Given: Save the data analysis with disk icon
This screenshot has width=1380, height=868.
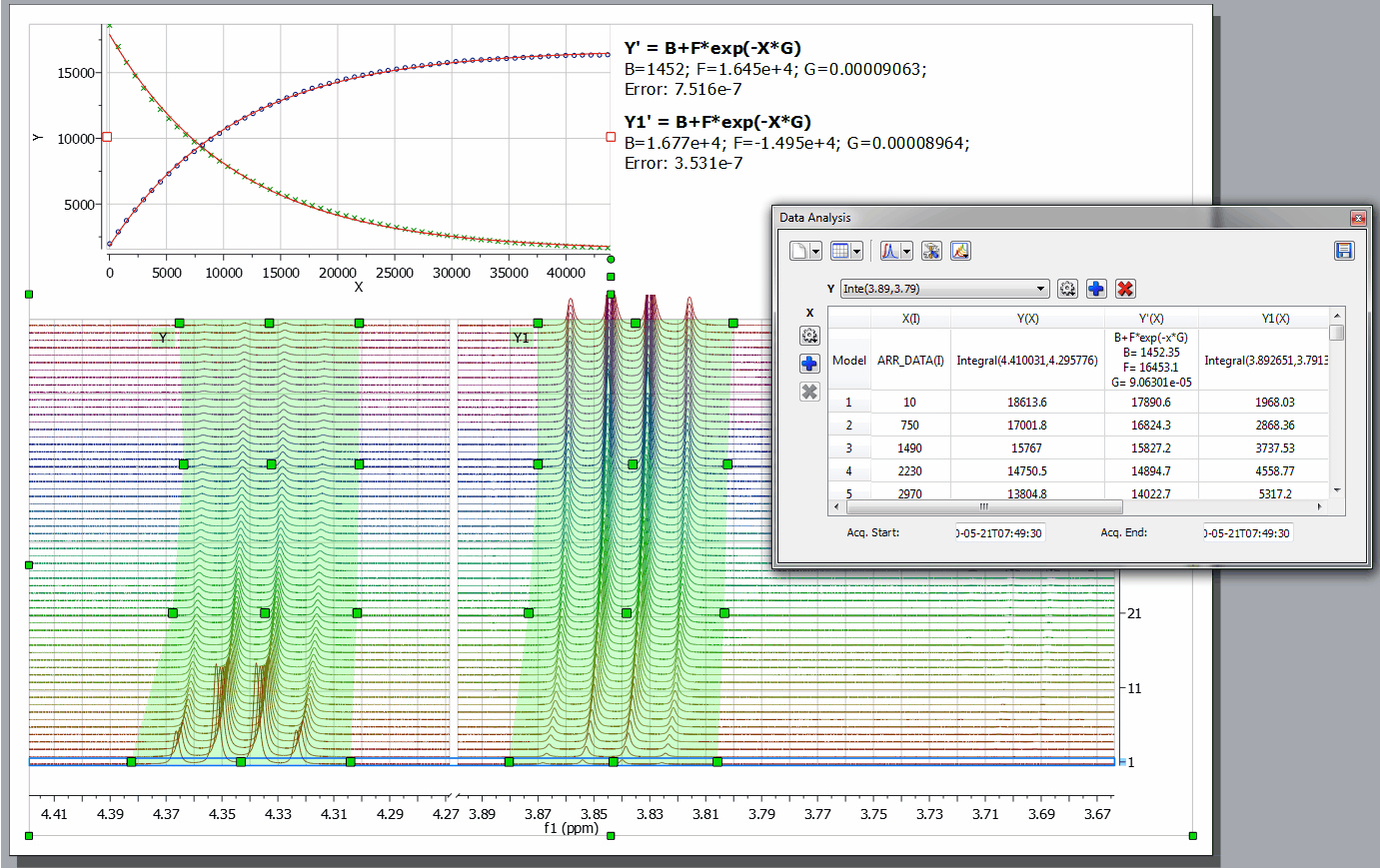Looking at the screenshot, I should (x=1344, y=251).
